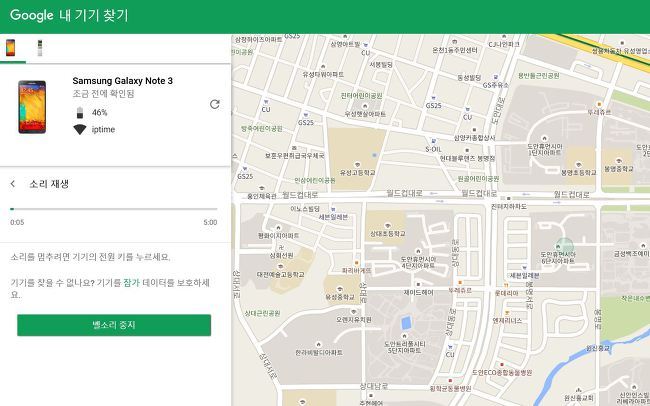650x406 pixels.
Task: Select the 봉명중학교 map marker
Action: tap(619, 161)
